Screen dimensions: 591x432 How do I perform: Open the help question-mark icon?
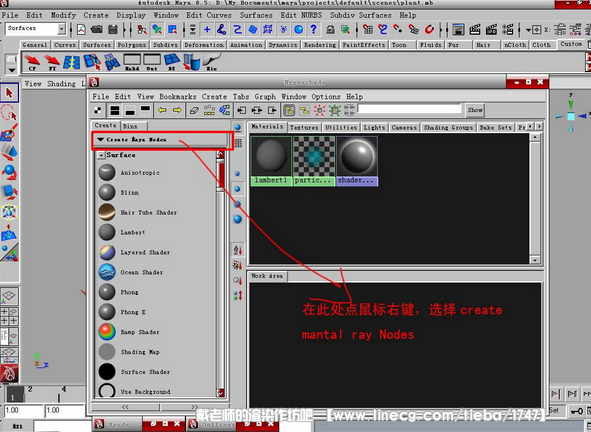tap(313, 29)
